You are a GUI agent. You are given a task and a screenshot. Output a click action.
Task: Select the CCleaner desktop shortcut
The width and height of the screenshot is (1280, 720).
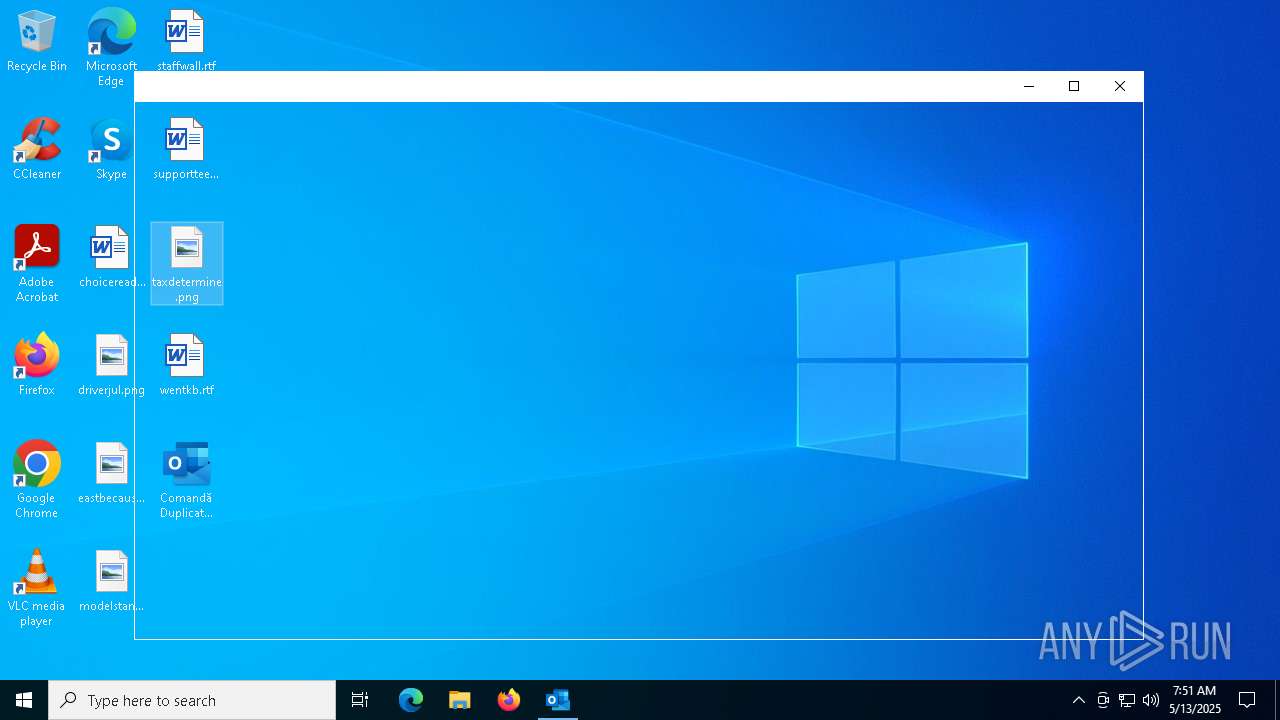tap(37, 150)
